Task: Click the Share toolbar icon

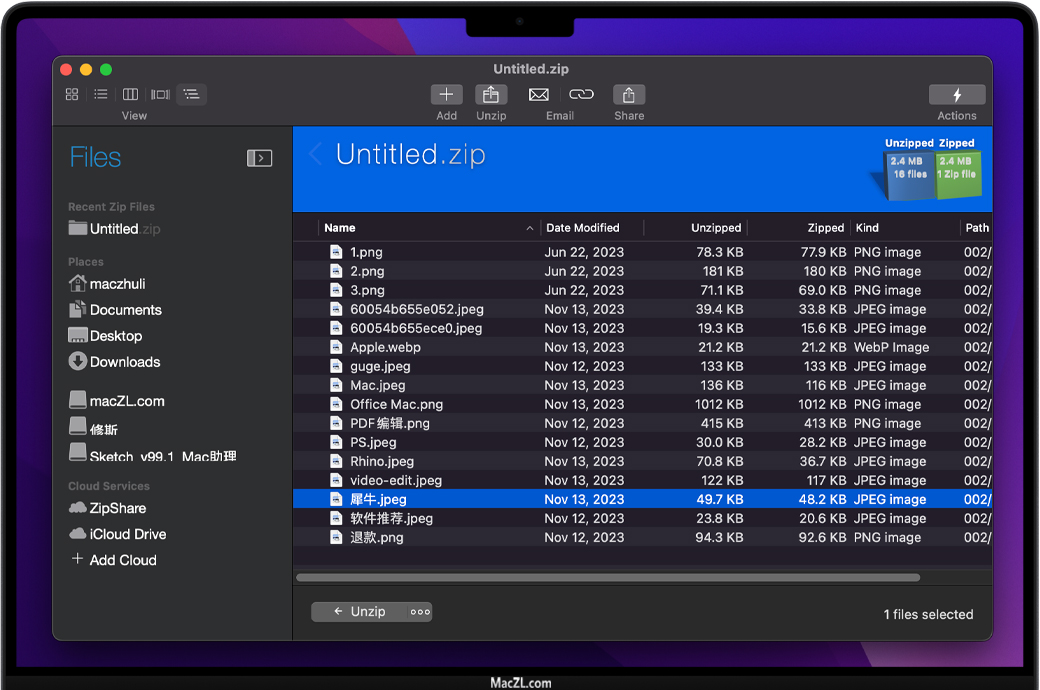Action: [x=628, y=95]
